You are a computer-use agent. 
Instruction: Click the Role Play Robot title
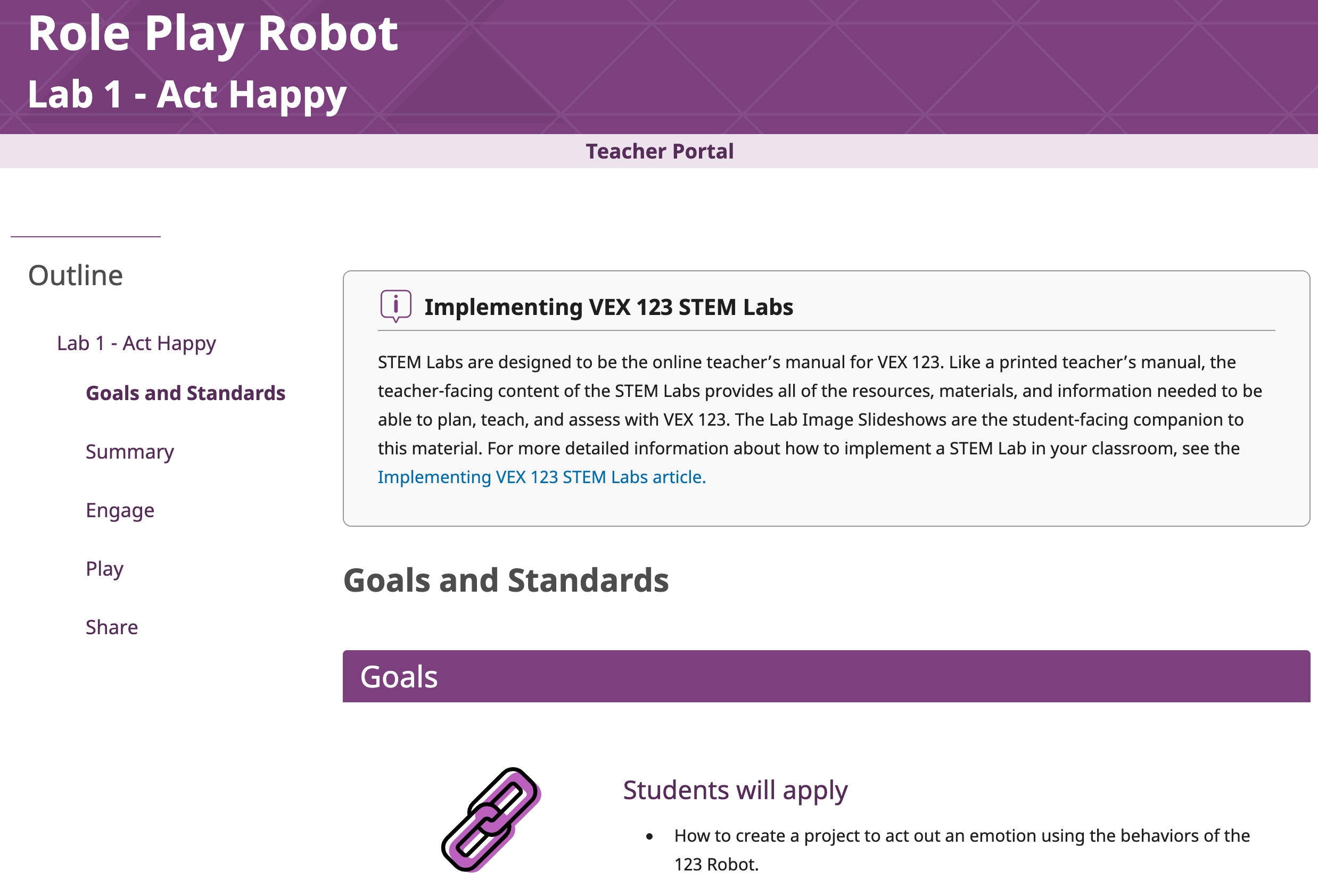214,34
